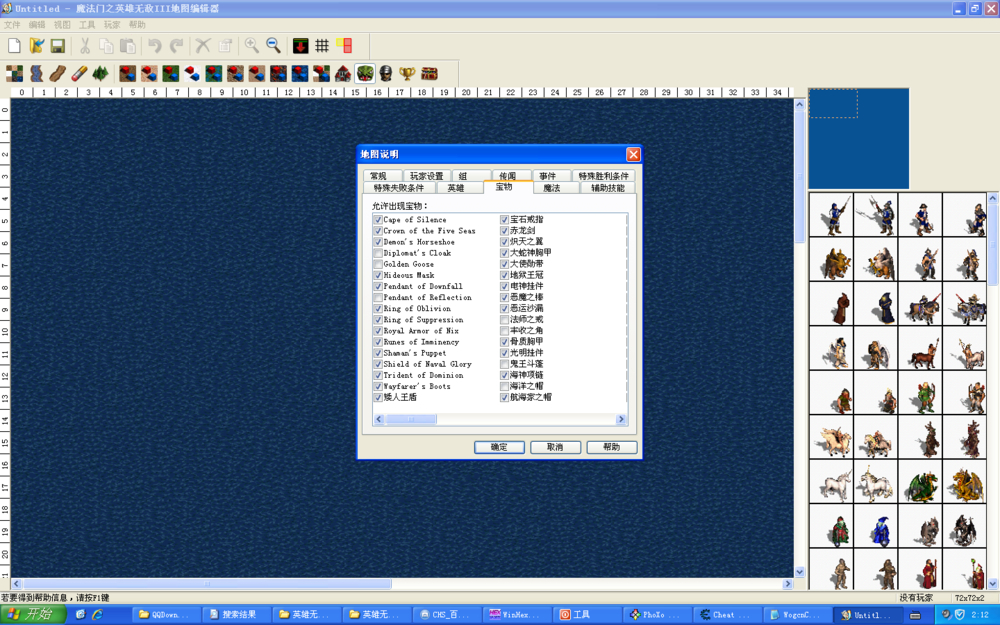Open the 玩家 menu
Viewport: 1000px width, 625px height.
point(112,25)
